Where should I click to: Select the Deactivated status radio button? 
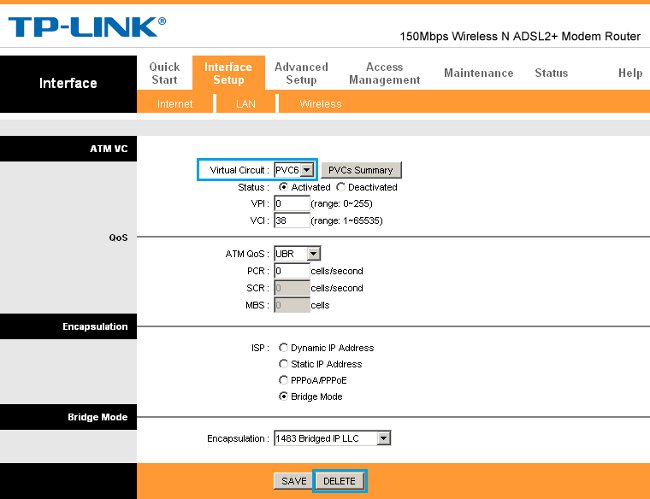341,187
